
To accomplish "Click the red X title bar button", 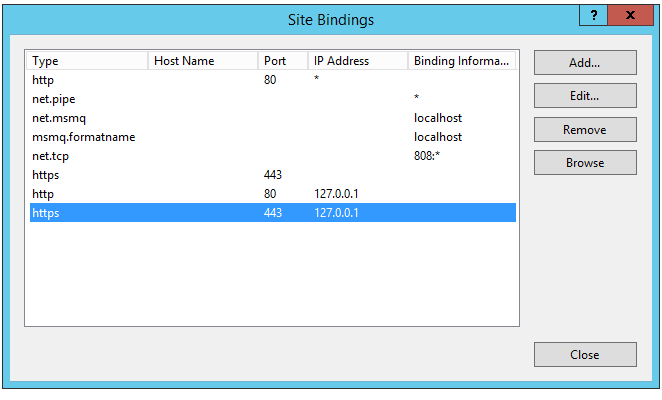I will 629,15.
